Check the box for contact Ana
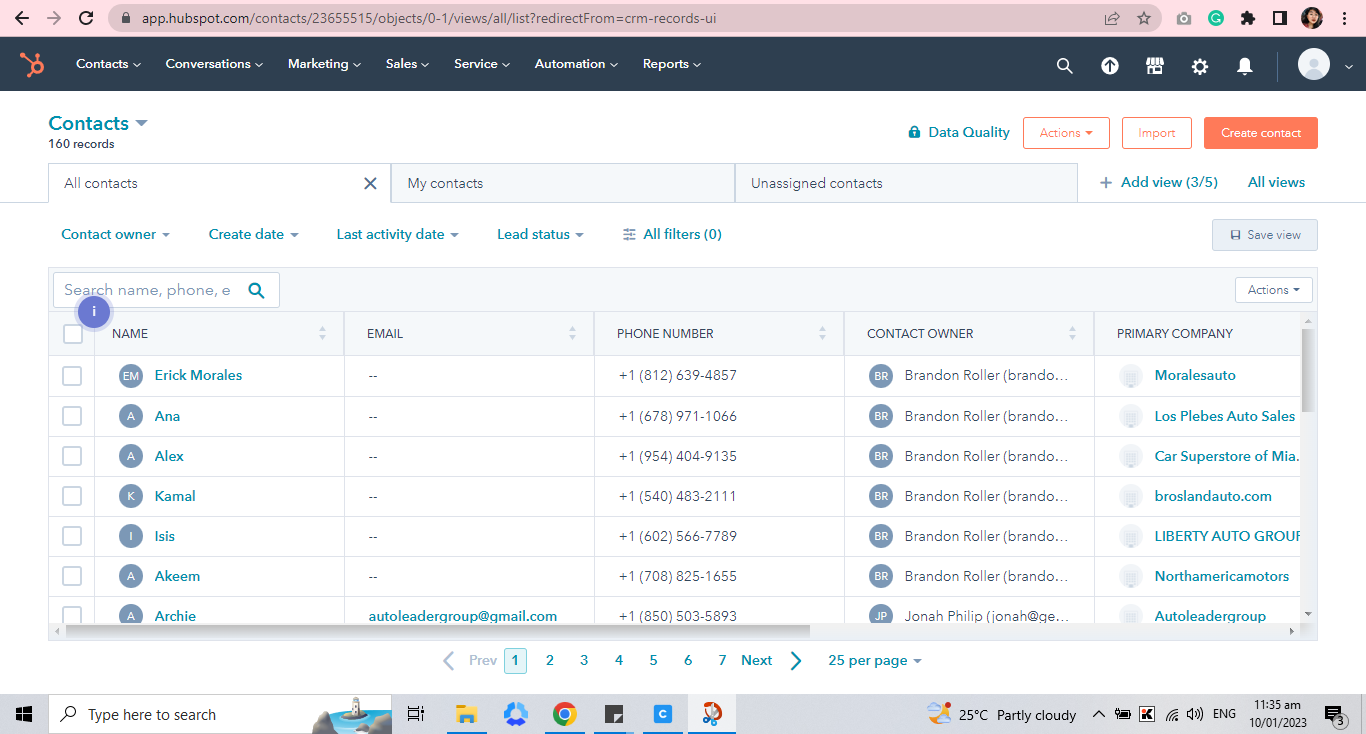 click(72, 416)
